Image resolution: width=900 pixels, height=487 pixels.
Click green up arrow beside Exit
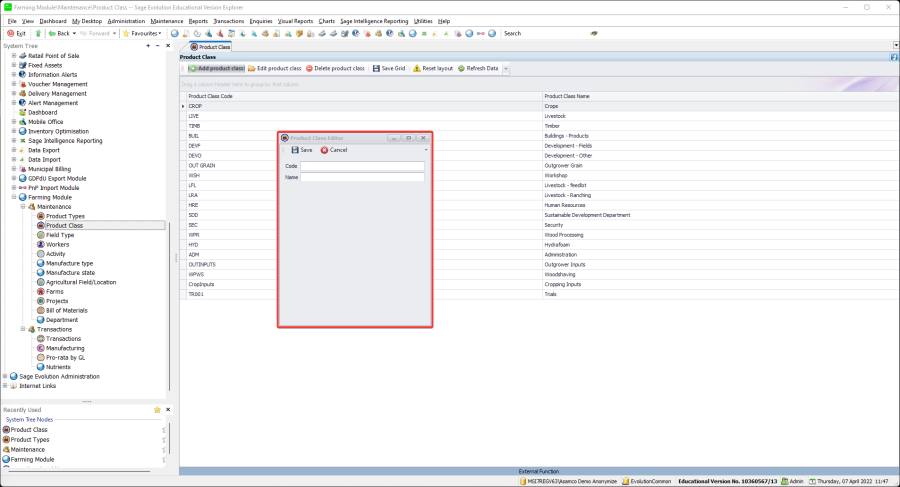(38, 33)
